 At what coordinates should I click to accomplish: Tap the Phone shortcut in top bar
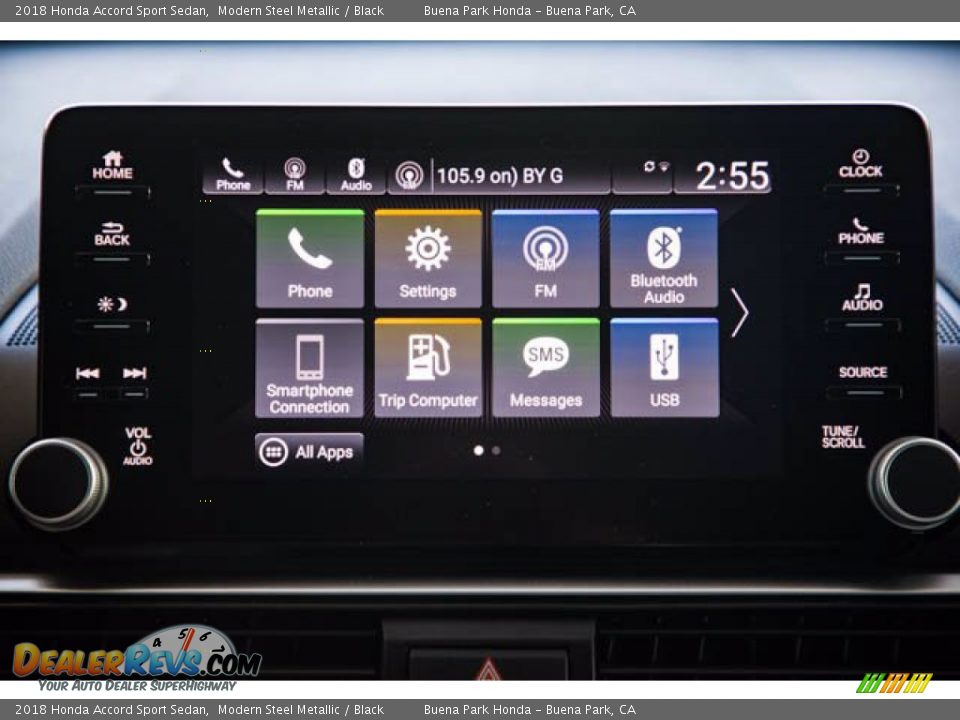tap(233, 175)
